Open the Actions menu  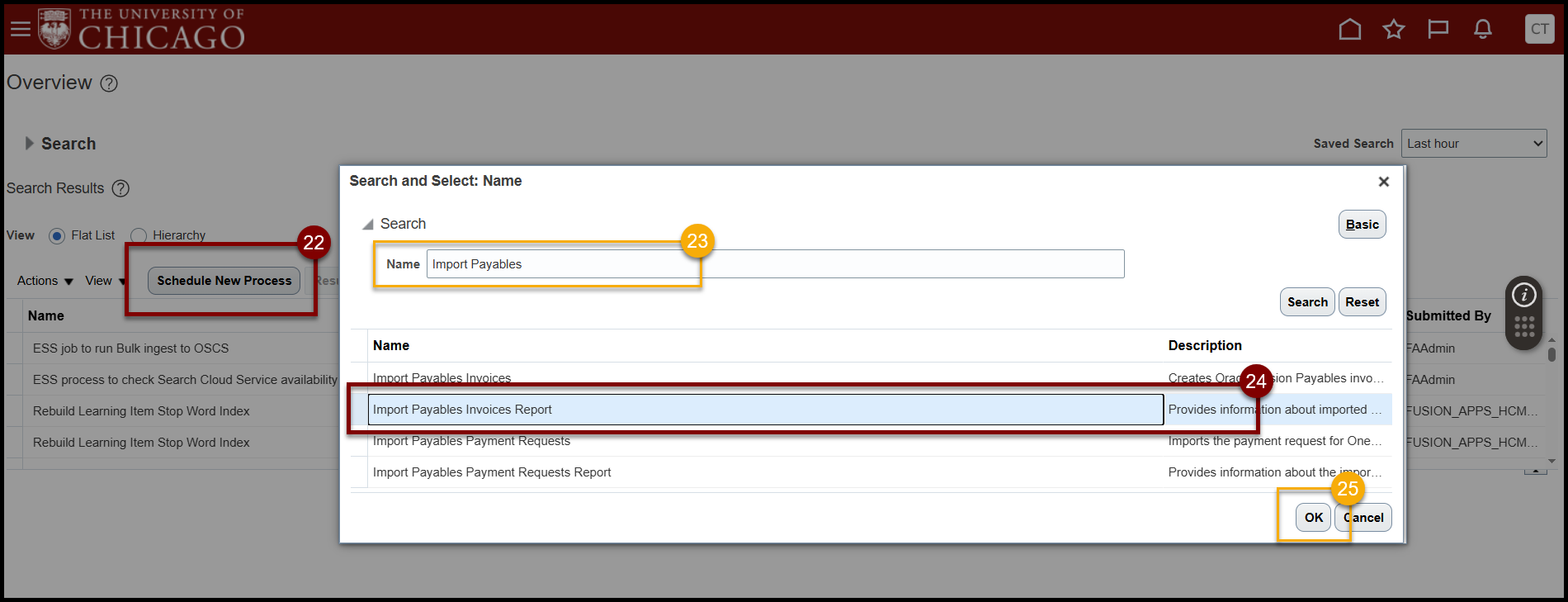(x=45, y=281)
